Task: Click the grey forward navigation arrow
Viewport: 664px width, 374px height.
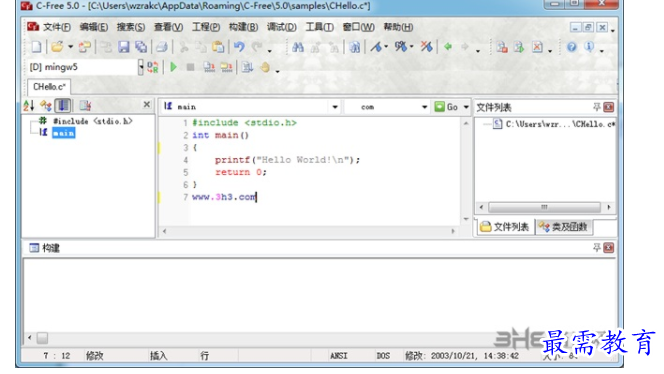Action: click(x=465, y=47)
